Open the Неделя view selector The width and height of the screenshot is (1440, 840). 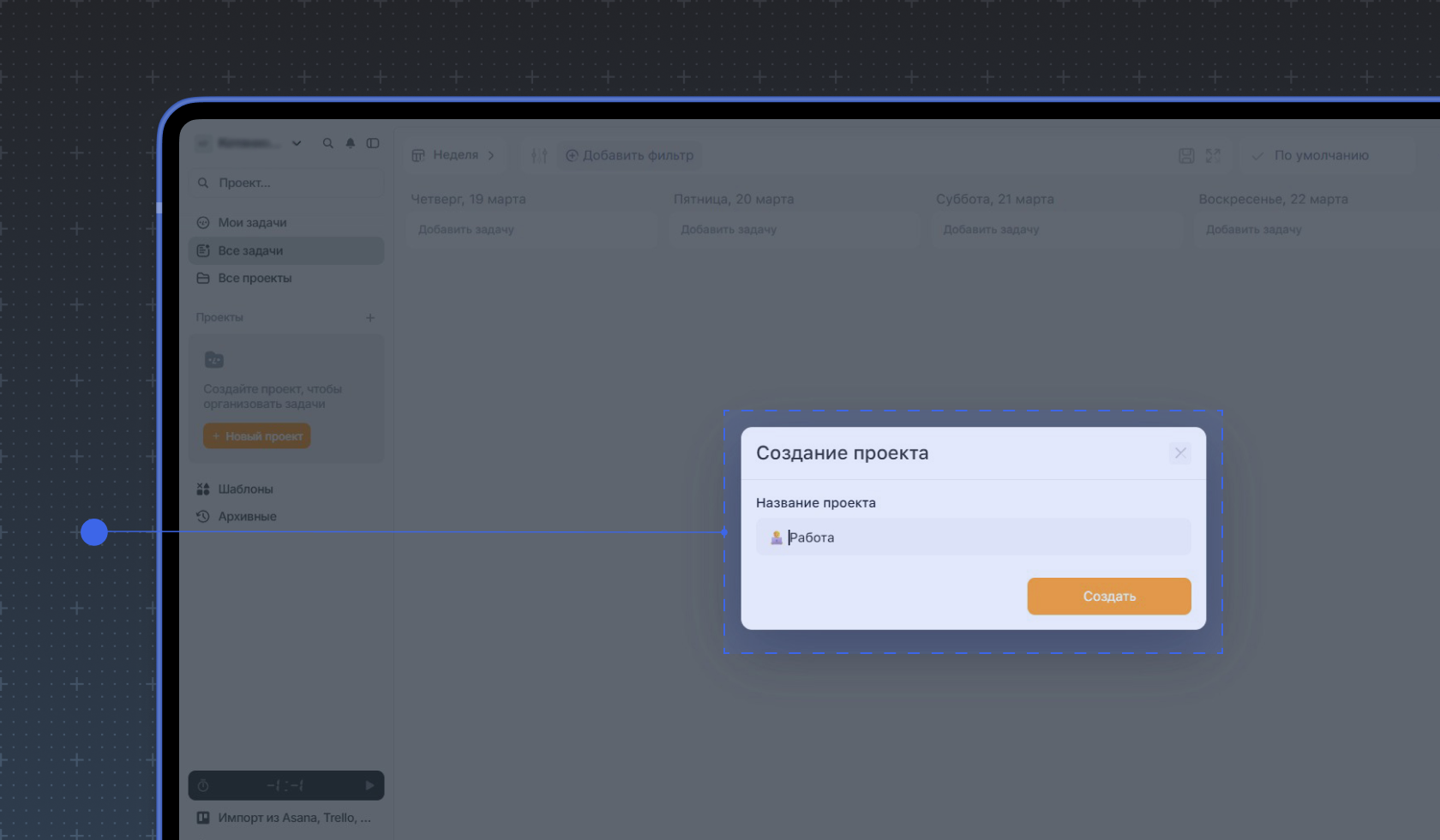(454, 155)
